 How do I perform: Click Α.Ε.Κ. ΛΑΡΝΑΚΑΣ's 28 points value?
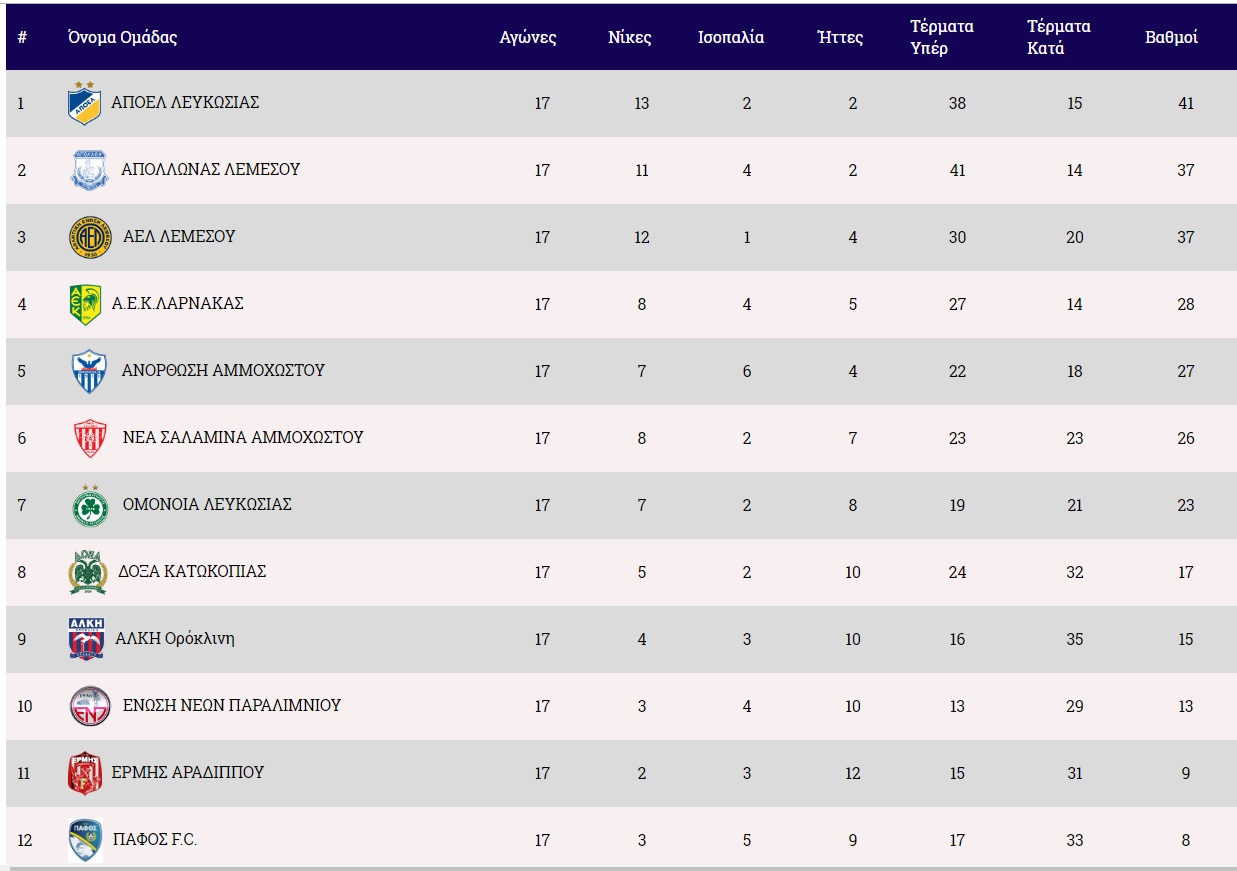coord(1186,304)
